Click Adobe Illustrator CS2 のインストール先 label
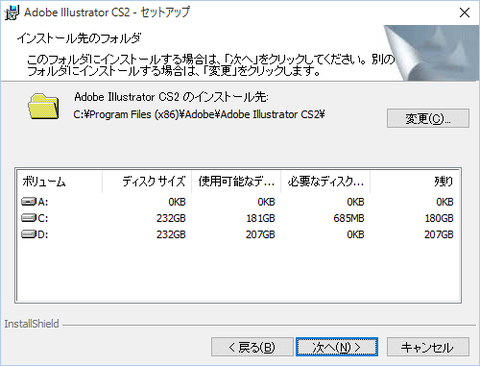This screenshot has width=480, height=366. (171, 97)
